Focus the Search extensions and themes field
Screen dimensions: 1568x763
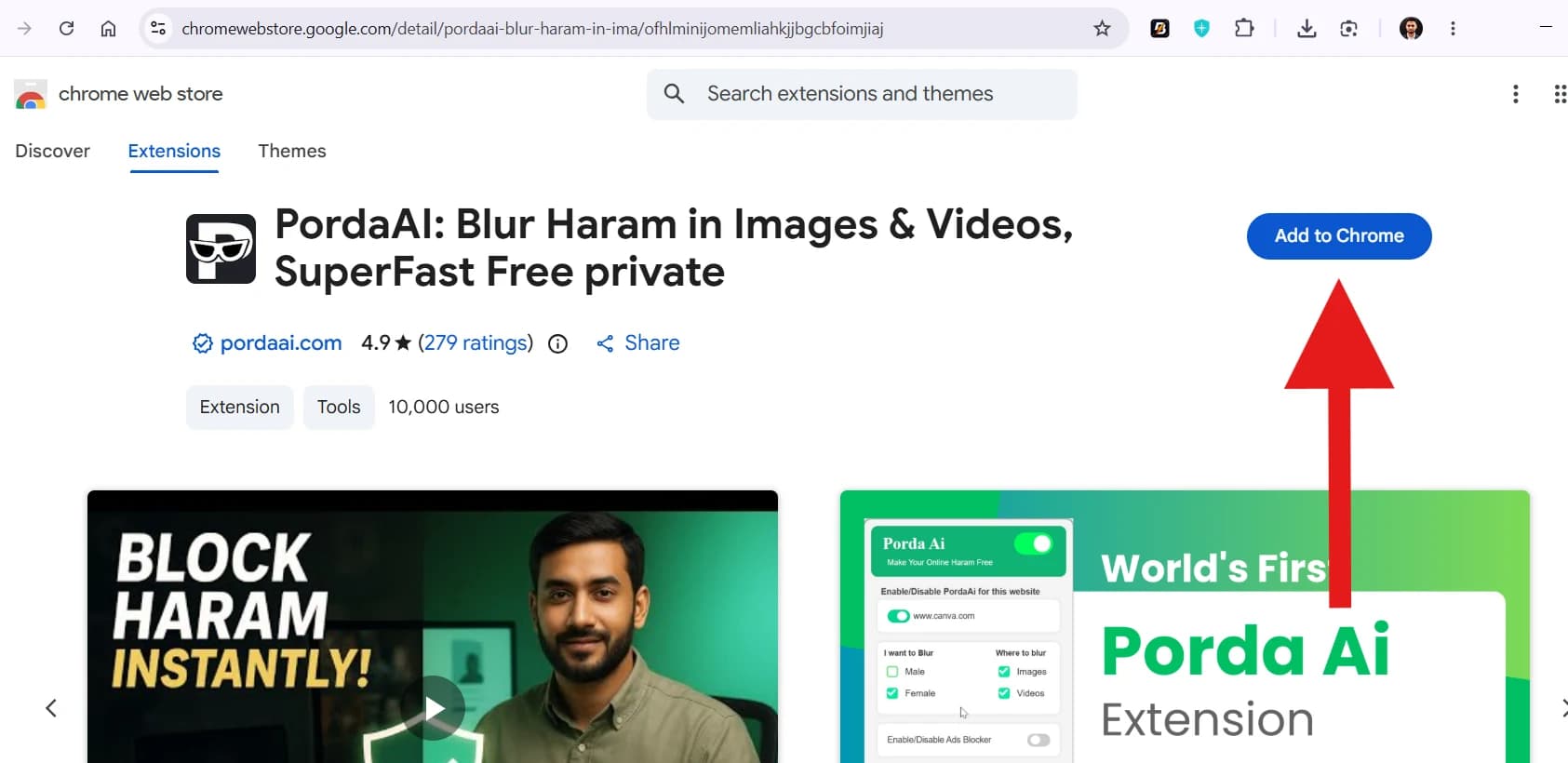coord(862,94)
